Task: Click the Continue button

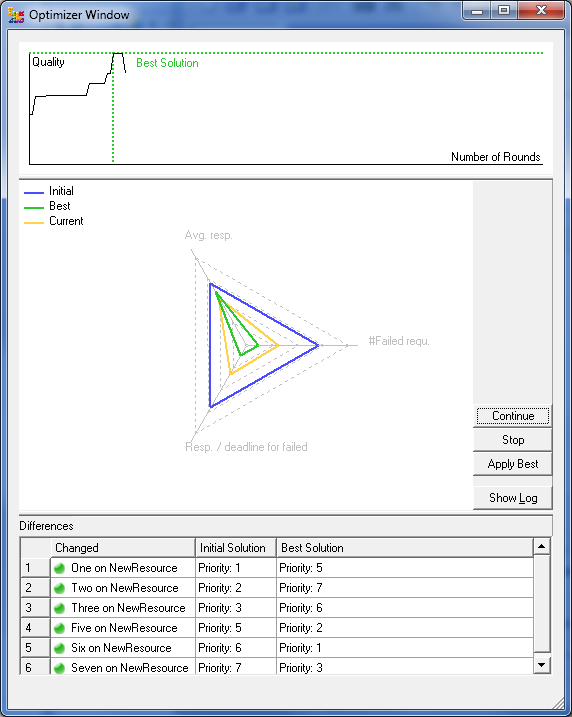Action: (x=513, y=416)
